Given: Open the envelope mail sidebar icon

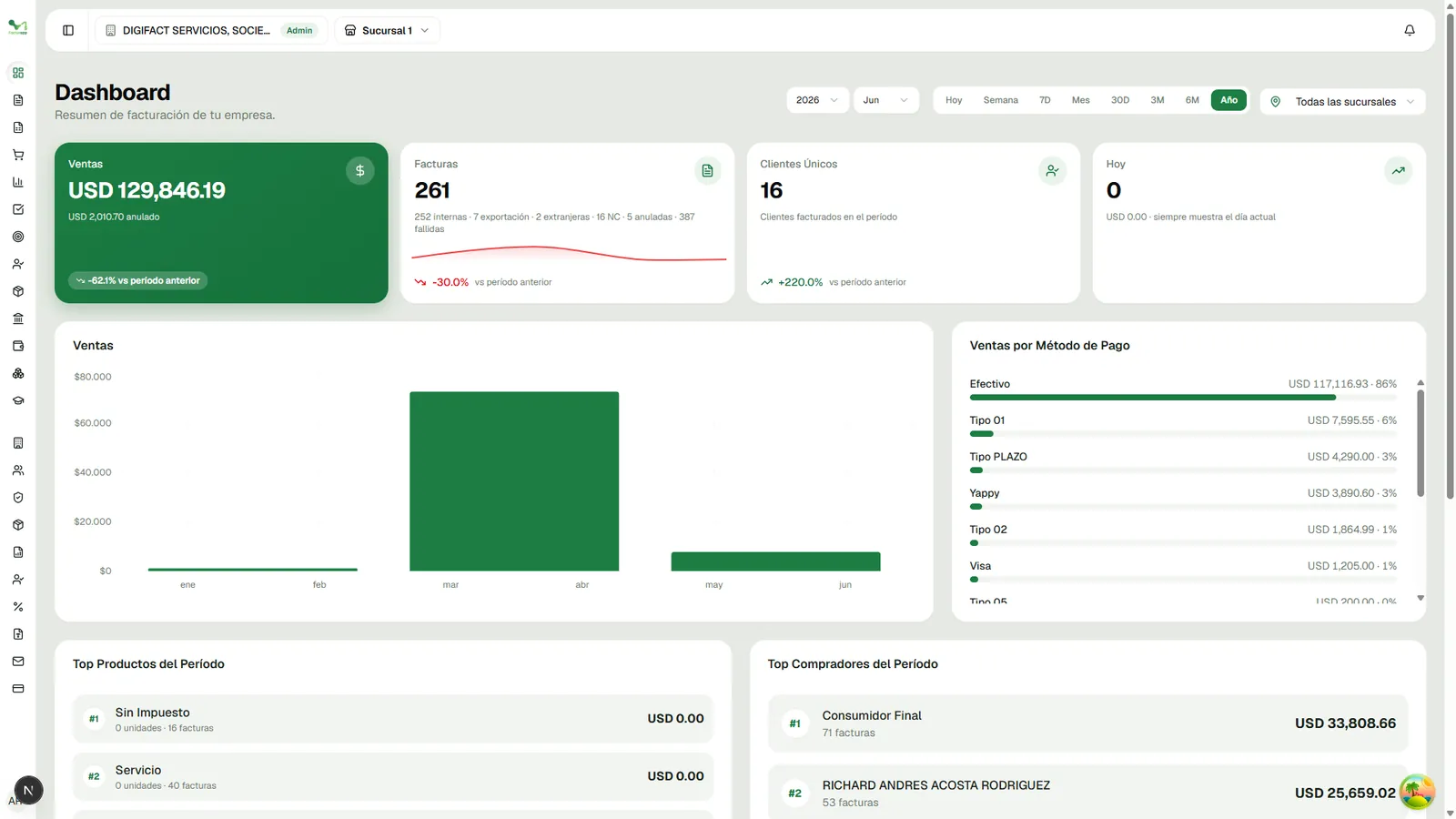Looking at the screenshot, I should [18, 662].
